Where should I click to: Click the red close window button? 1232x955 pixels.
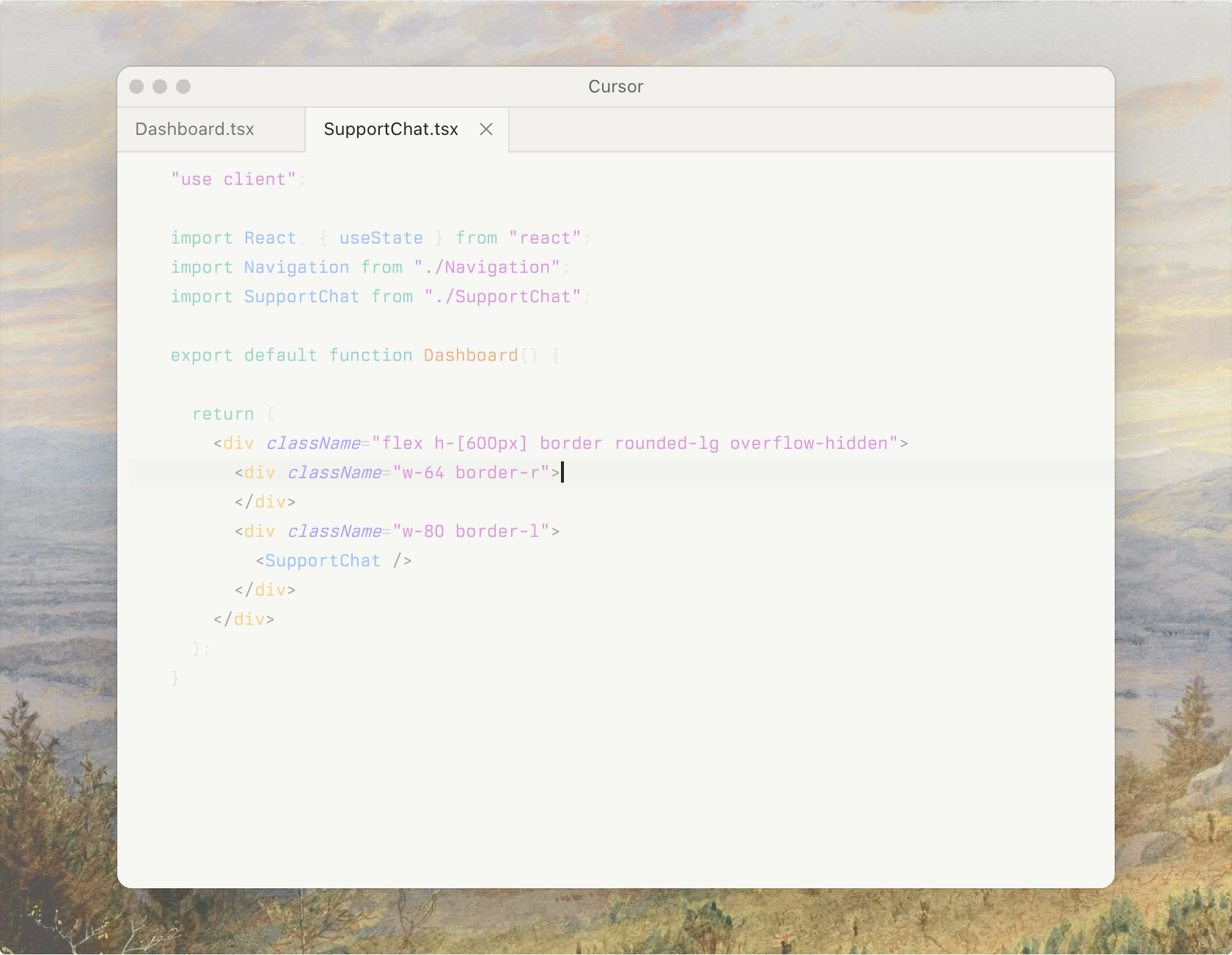(x=136, y=87)
